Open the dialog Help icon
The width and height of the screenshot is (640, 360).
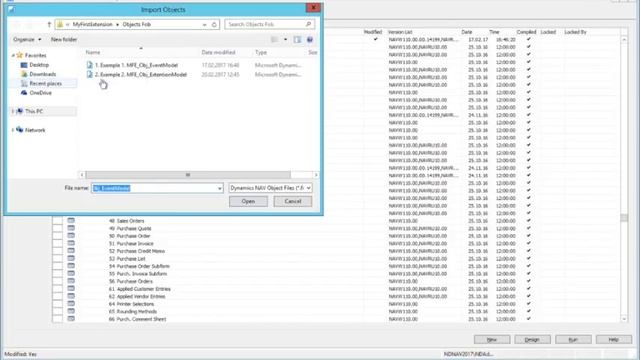point(310,40)
